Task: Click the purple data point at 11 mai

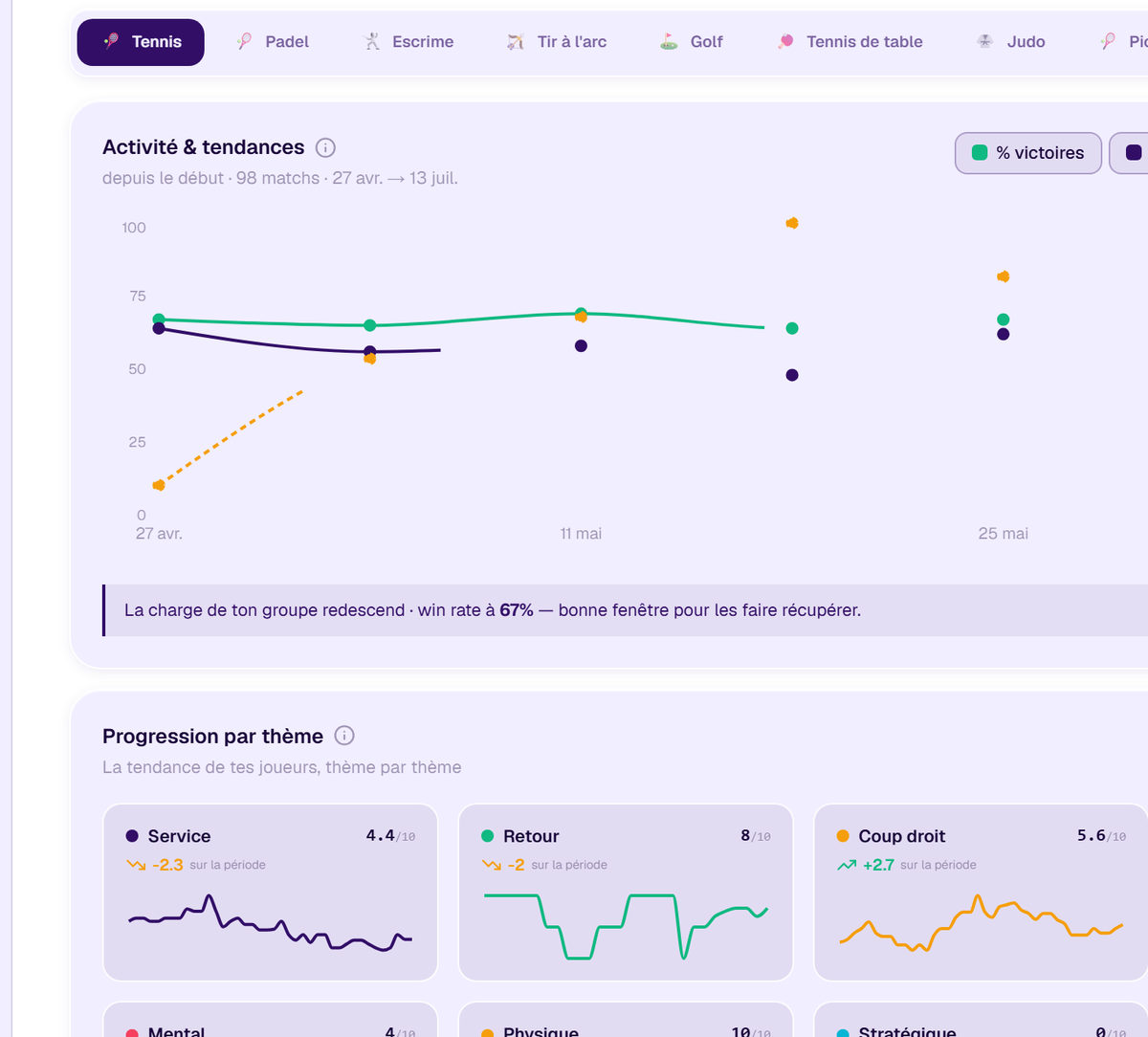Action: (581, 345)
